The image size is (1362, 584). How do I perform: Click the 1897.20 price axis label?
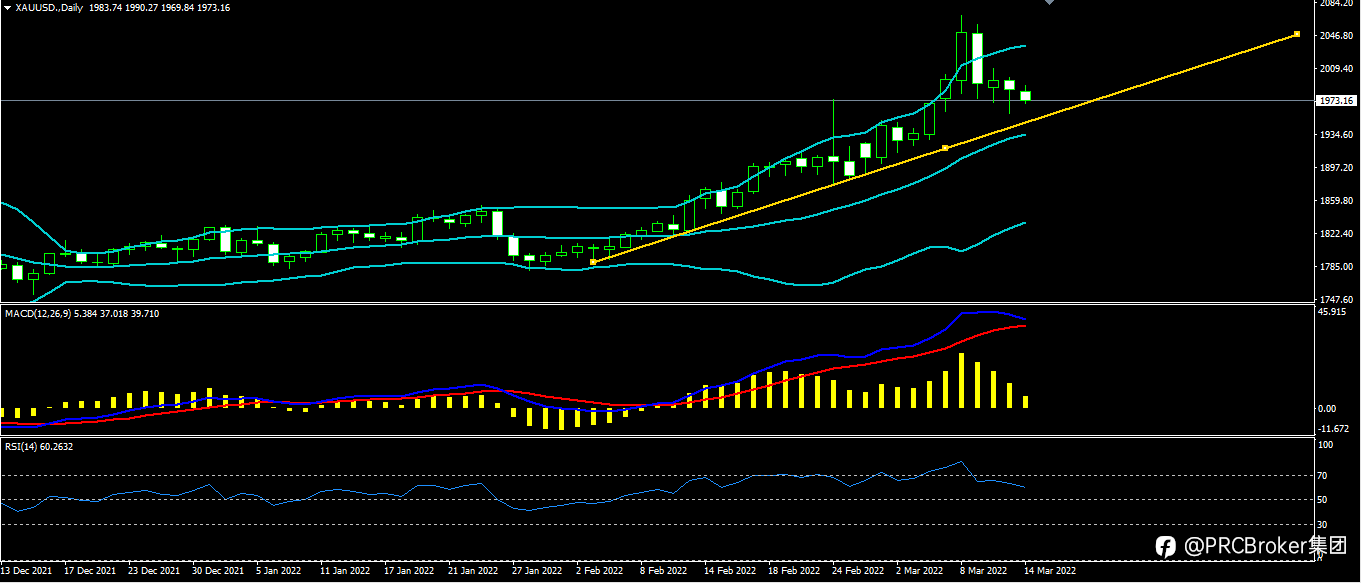pyautogui.click(x=1337, y=168)
